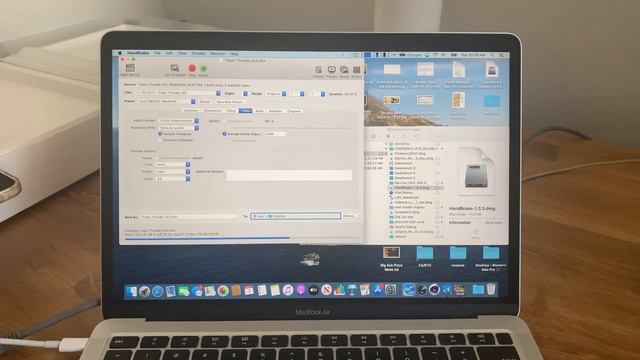
Task: Adjust the encoder Preset slider
Action: pos(173,158)
